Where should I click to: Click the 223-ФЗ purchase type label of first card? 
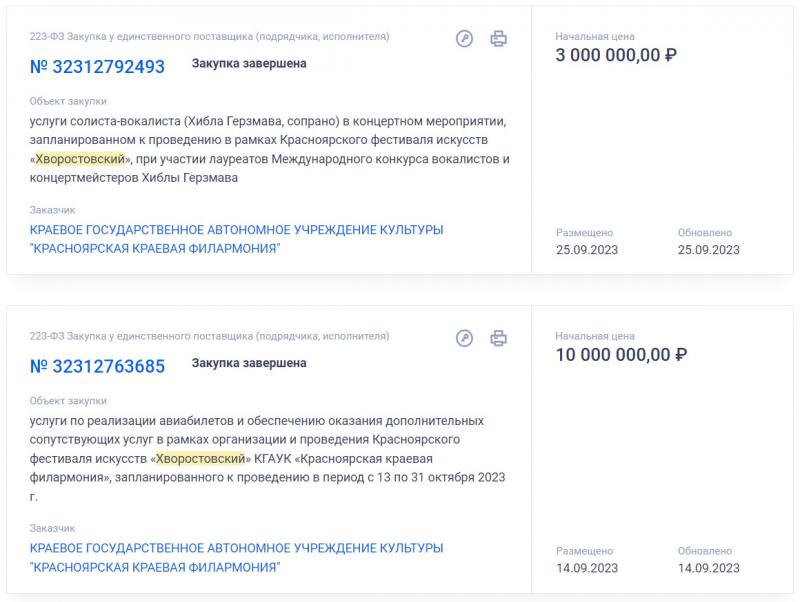pyautogui.click(x=209, y=36)
